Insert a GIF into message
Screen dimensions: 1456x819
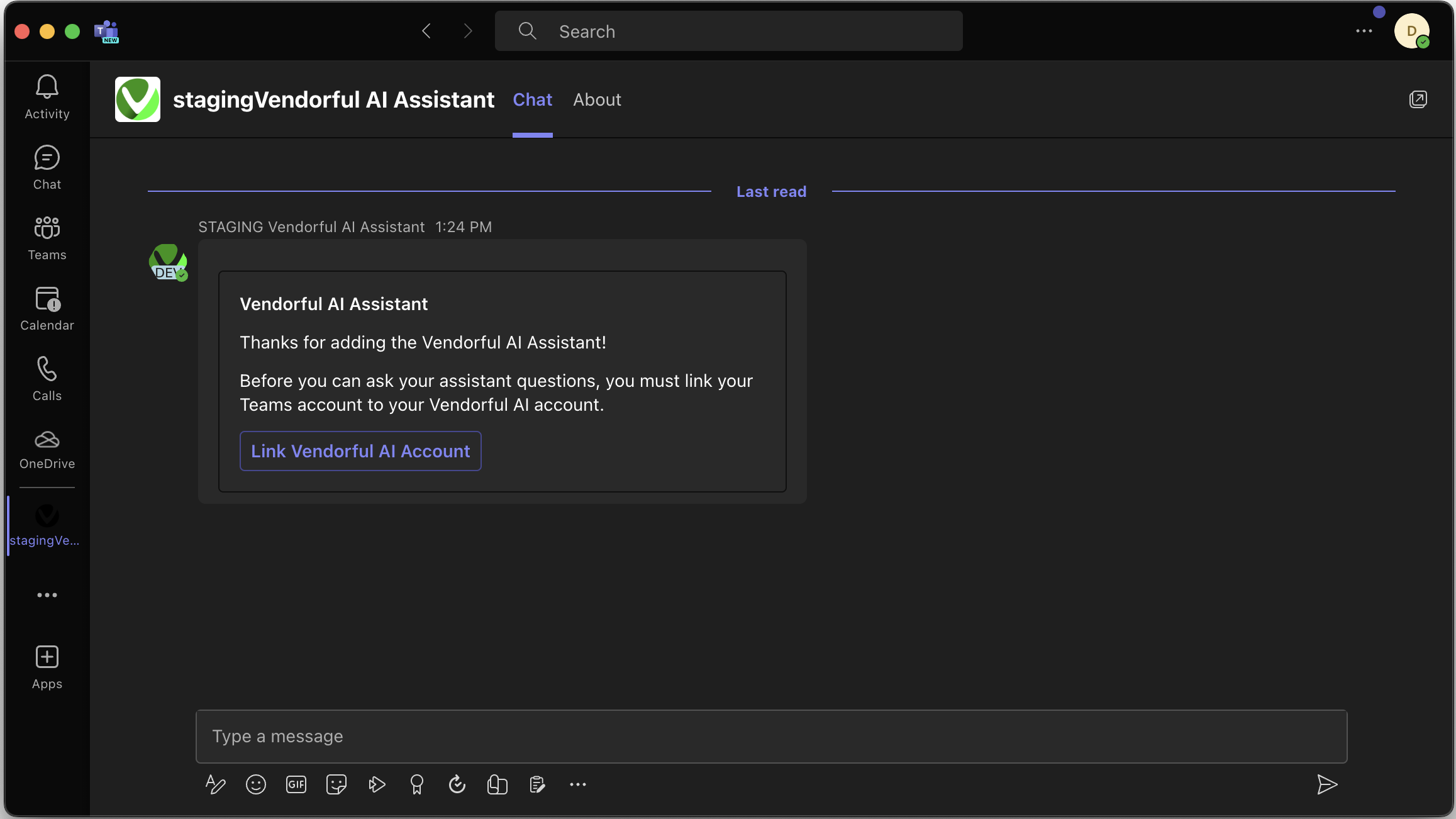[x=296, y=784]
